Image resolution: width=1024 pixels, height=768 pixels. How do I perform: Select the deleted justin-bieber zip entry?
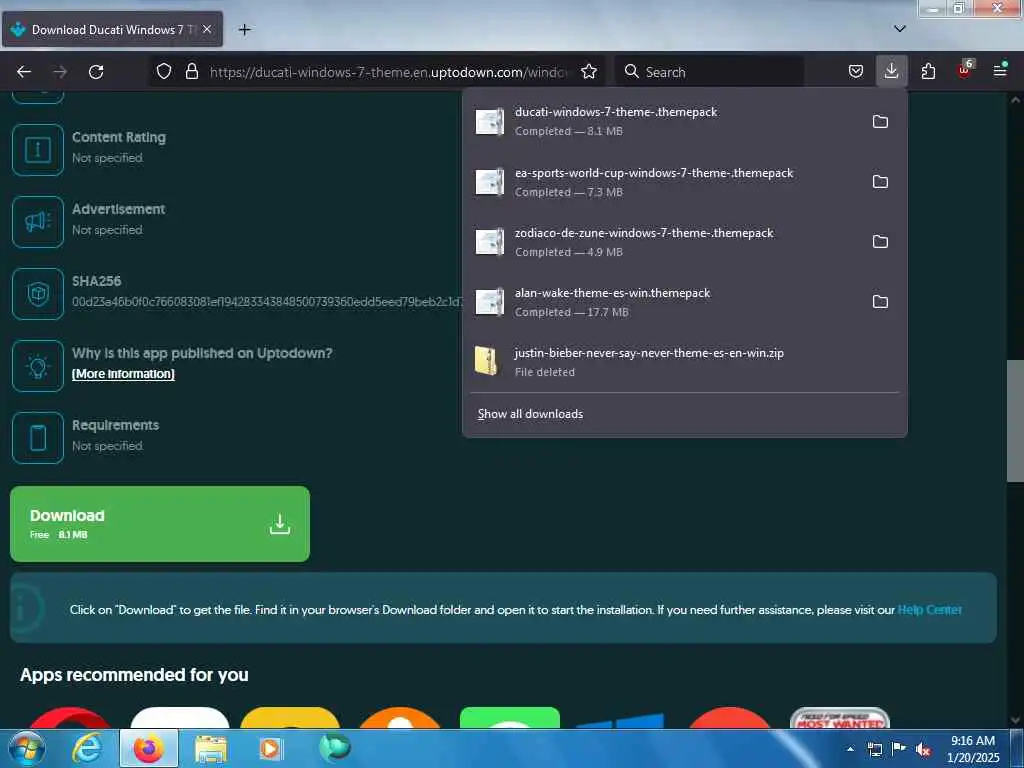pyautogui.click(x=684, y=362)
